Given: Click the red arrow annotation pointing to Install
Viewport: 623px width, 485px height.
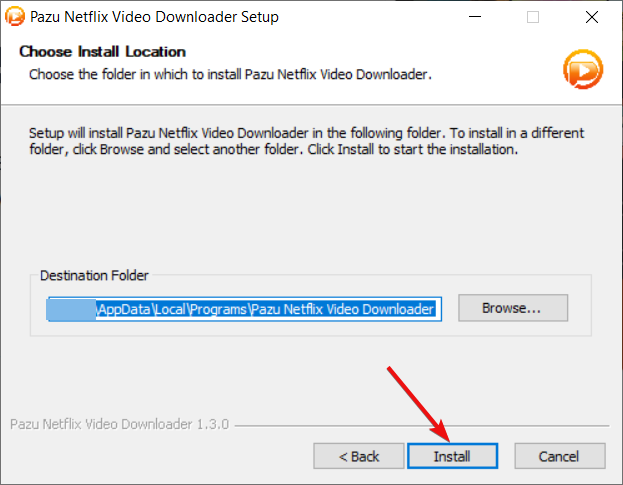Looking at the screenshot, I should point(419,404).
